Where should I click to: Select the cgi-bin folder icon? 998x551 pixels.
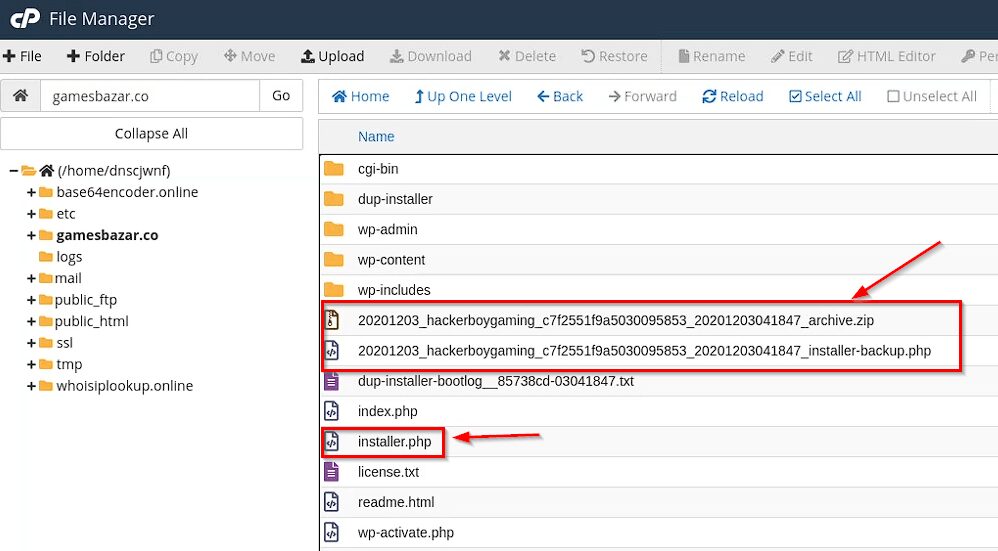pos(334,169)
